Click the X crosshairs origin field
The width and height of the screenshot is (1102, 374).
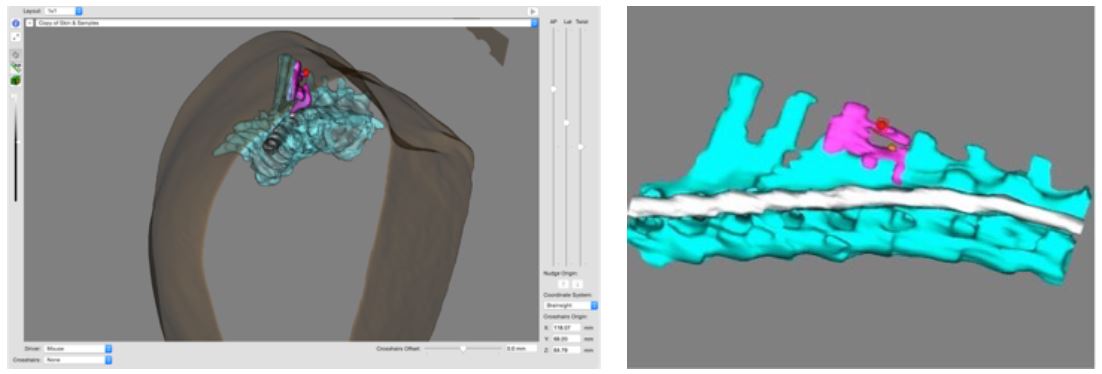566,328
